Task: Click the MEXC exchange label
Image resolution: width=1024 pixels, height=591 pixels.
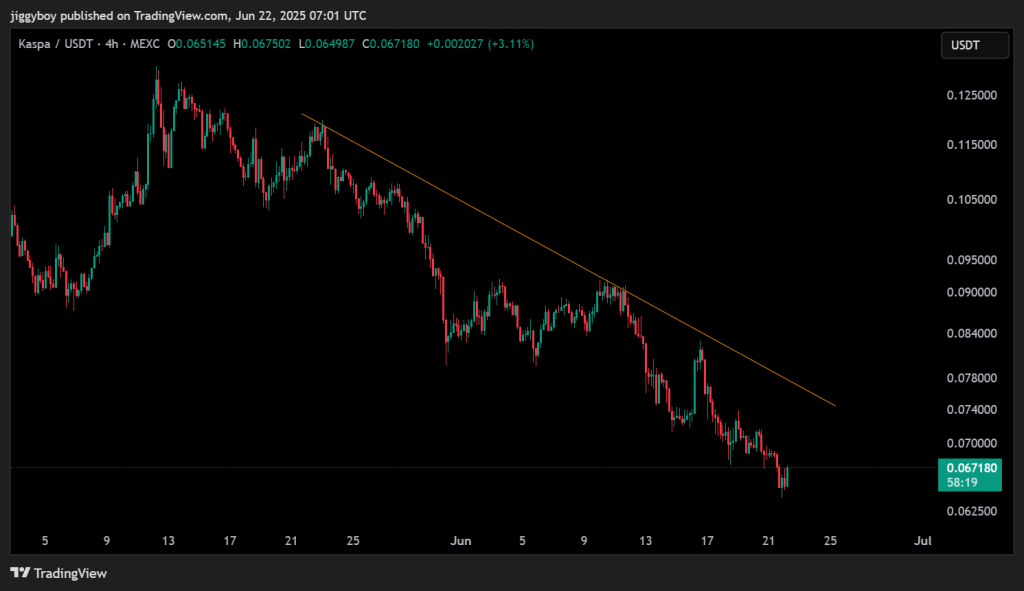Action: 144,44
